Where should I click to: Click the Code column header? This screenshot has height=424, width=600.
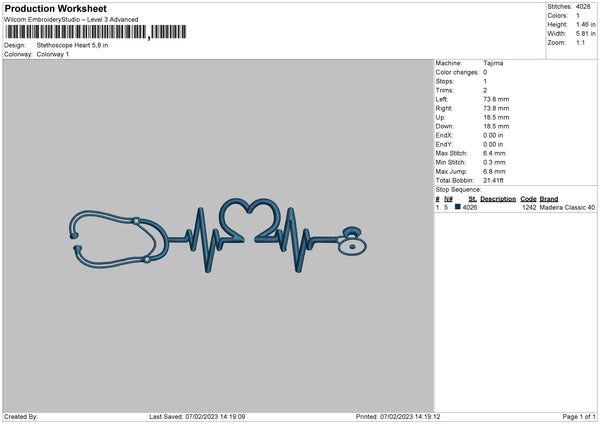pos(528,199)
